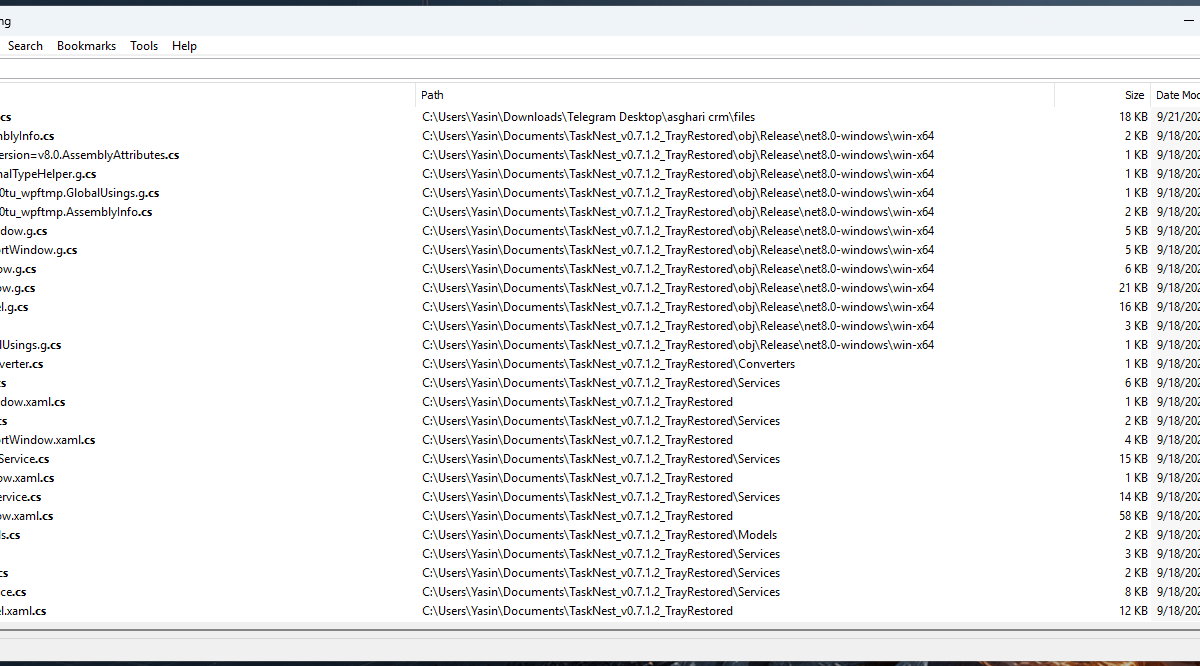Image resolution: width=1200 pixels, height=666 pixels.
Task: Click the path ending in TrayRestored\Converters
Action: coord(609,364)
